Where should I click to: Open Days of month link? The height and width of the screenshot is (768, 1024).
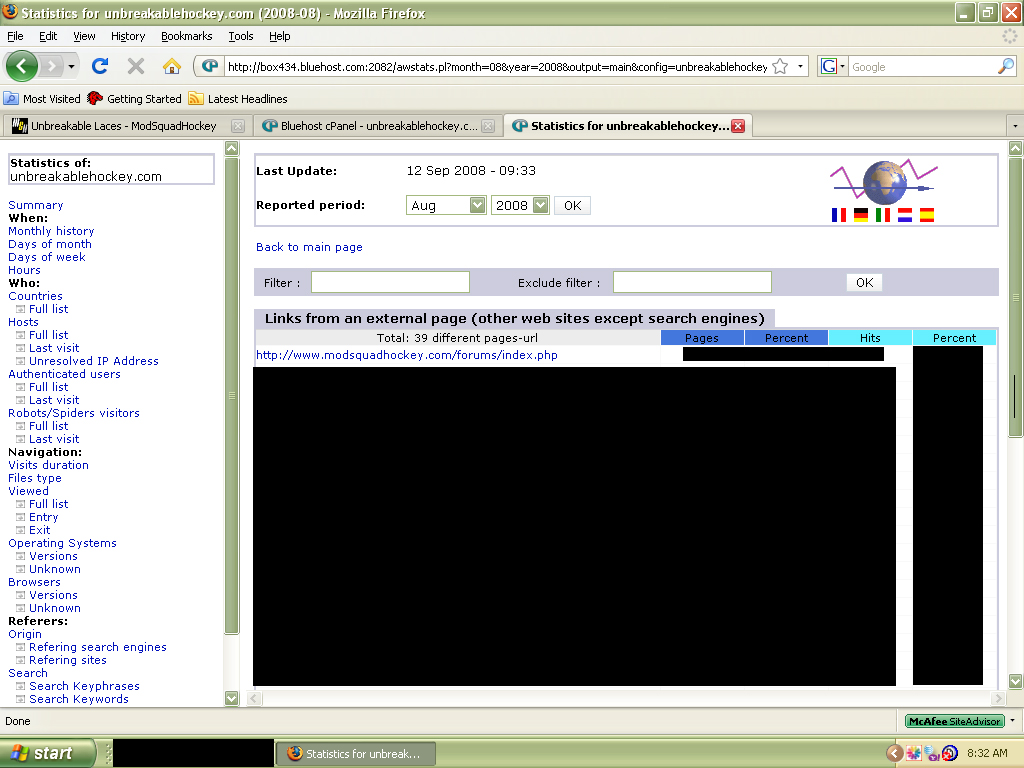(50, 244)
